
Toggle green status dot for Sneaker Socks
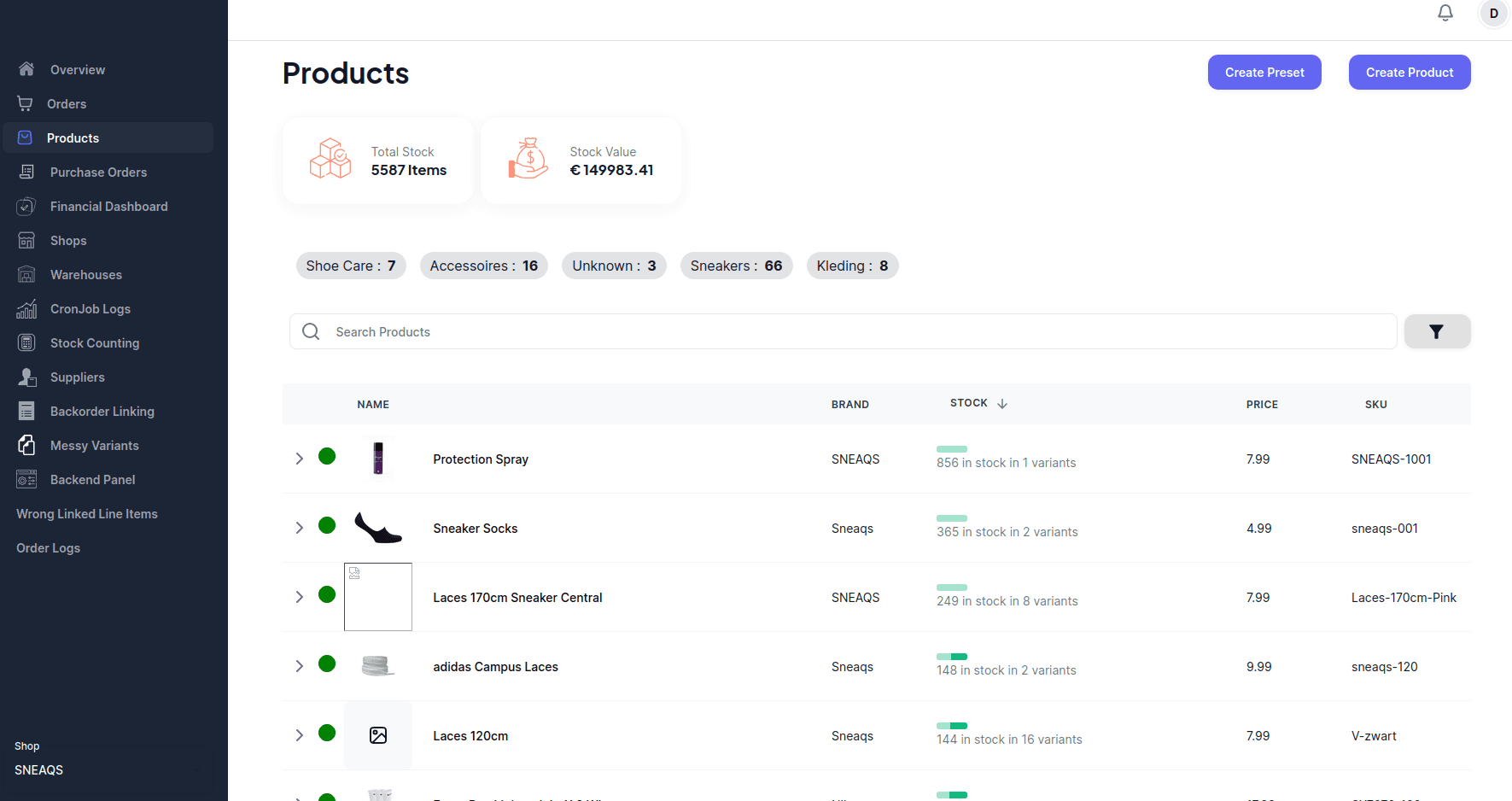(x=327, y=525)
